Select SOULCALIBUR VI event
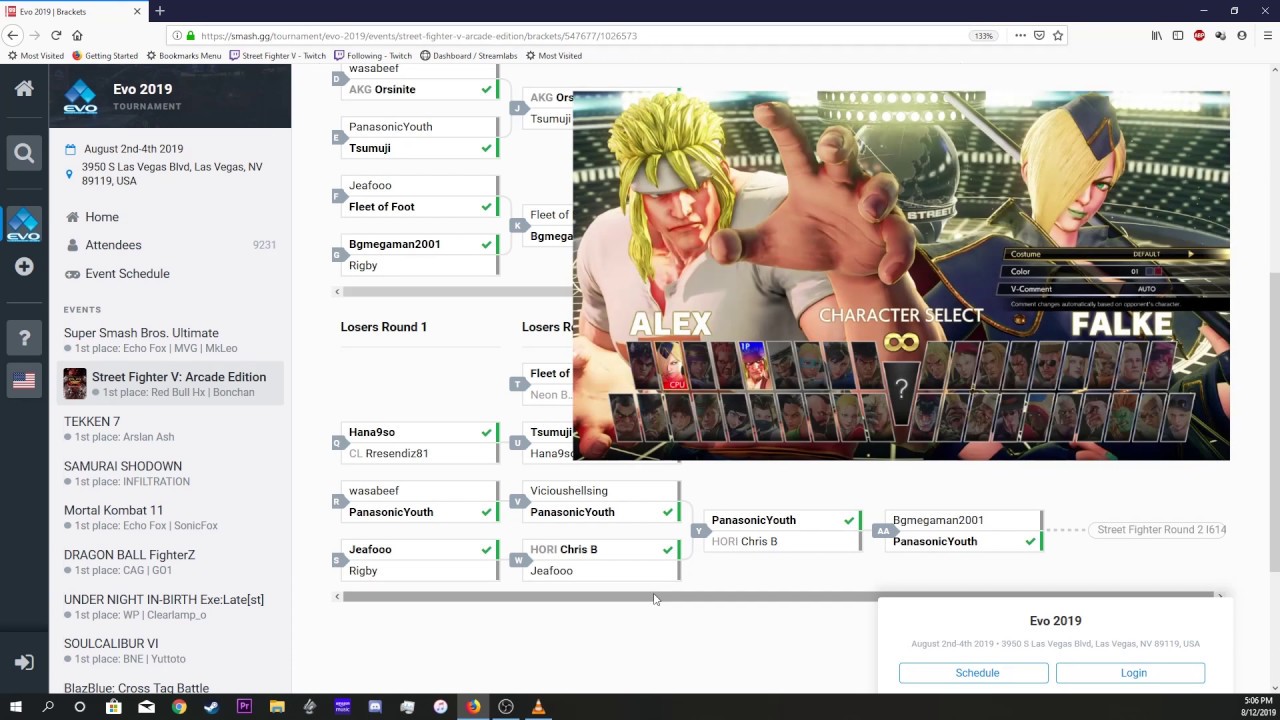This screenshot has width=1280, height=720. (111, 643)
